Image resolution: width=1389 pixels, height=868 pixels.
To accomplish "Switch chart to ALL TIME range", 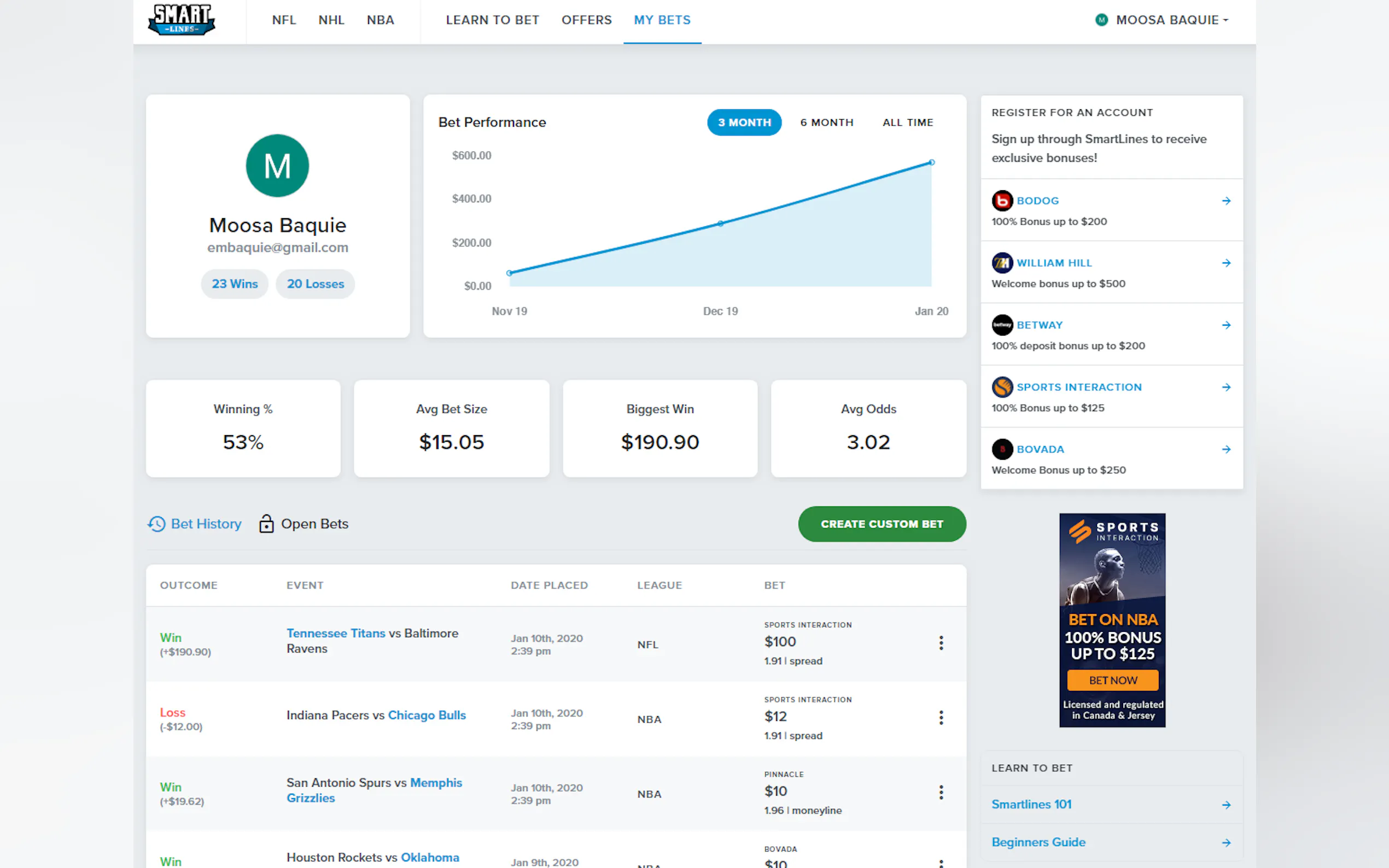I will coord(907,122).
